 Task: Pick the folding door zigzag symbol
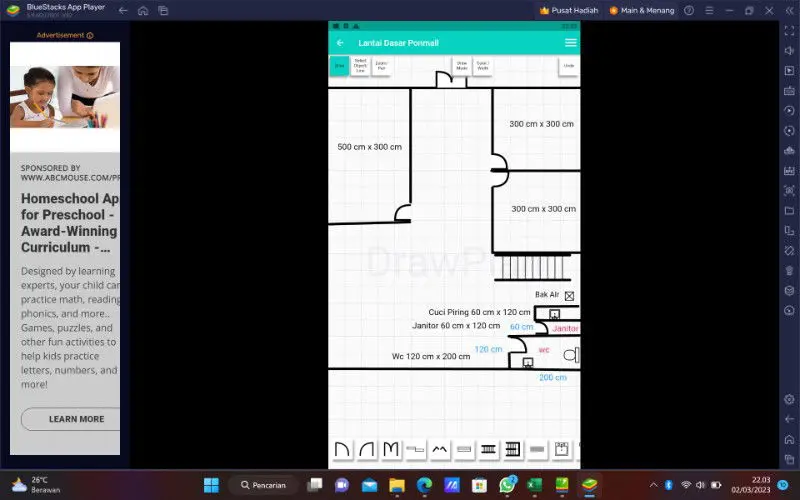click(440, 450)
